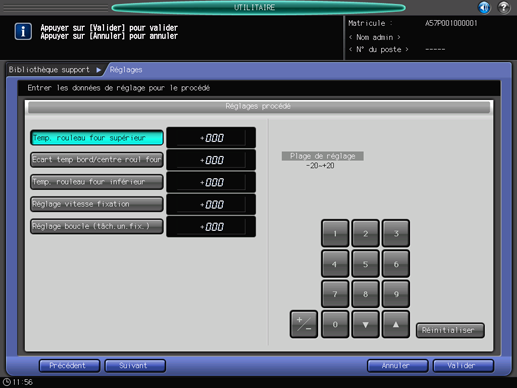
Task: Click 'Entrer les données de réglage' instruction
Action: pos(118,88)
